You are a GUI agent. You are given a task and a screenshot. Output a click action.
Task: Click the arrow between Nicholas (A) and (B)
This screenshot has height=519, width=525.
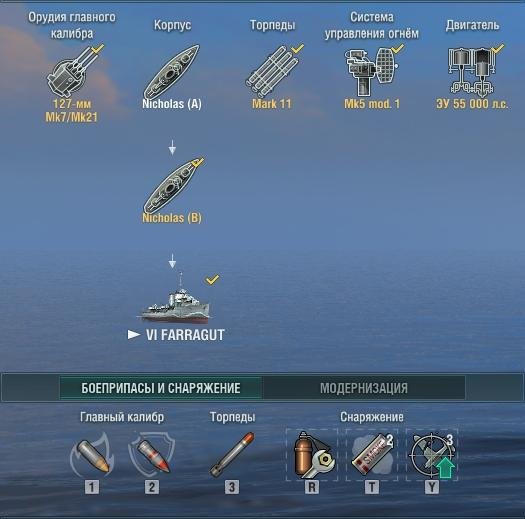172,147
